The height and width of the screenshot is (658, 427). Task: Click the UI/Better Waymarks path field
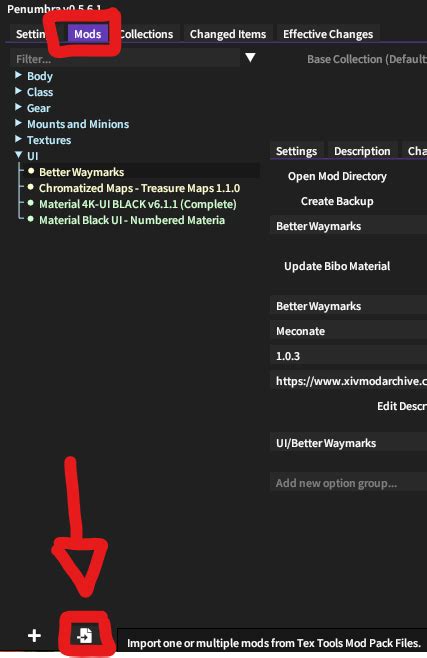(349, 443)
